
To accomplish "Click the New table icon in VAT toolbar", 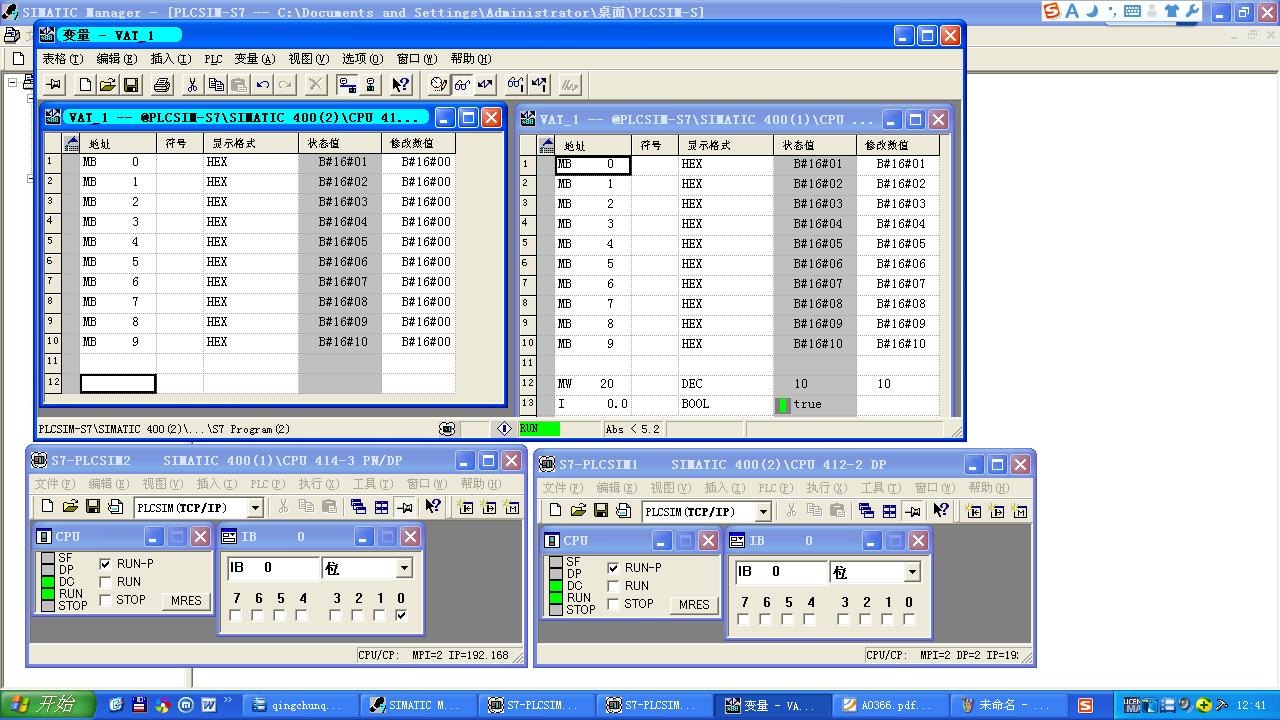I will [x=85, y=85].
